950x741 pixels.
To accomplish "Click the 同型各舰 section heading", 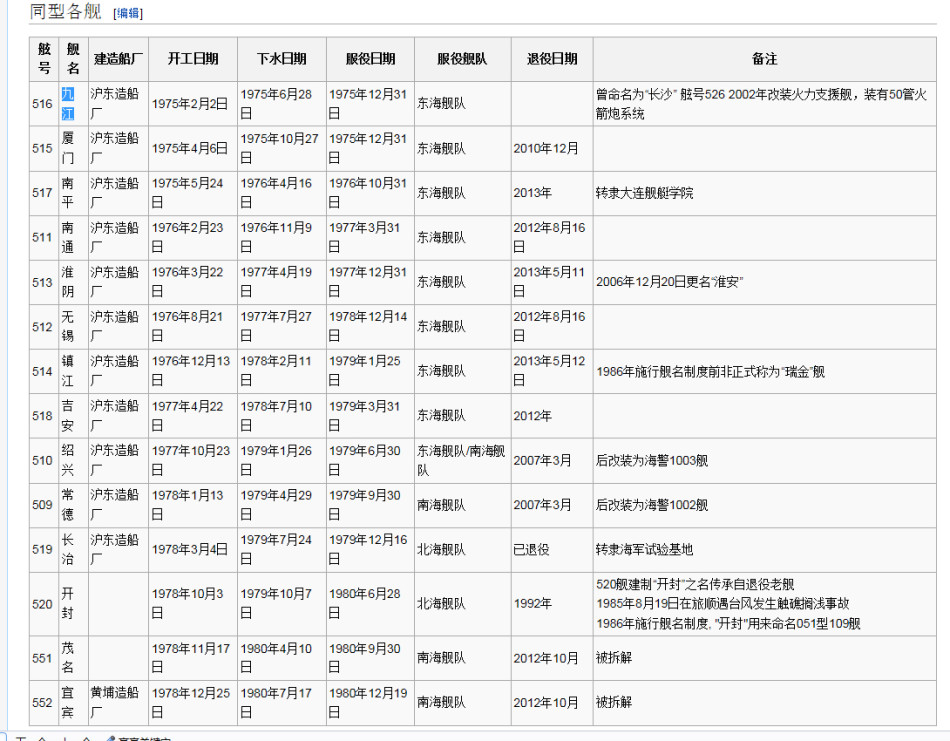I will [65, 12].
